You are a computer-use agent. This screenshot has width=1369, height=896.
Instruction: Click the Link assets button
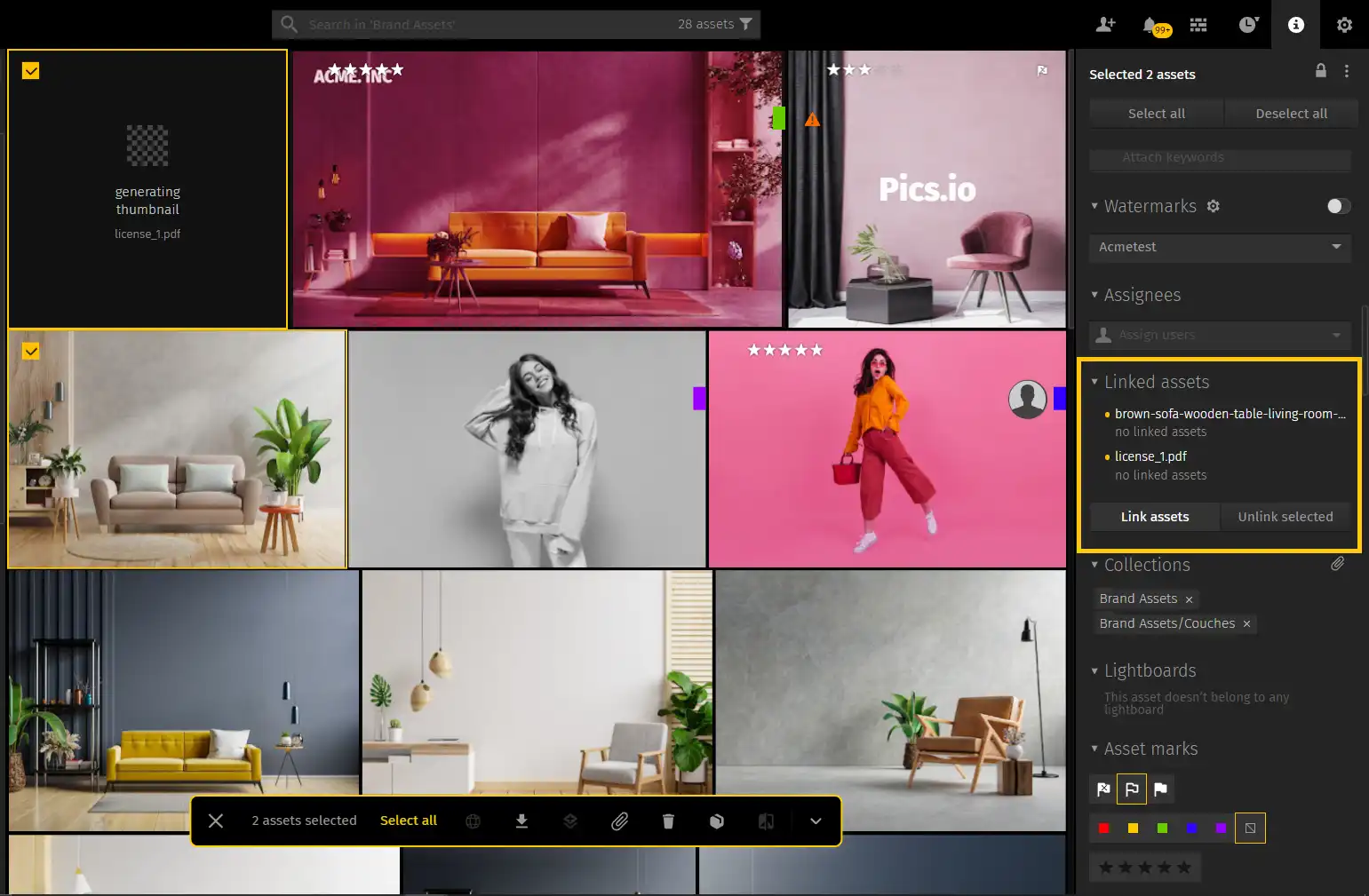(x=1154, y=516)
